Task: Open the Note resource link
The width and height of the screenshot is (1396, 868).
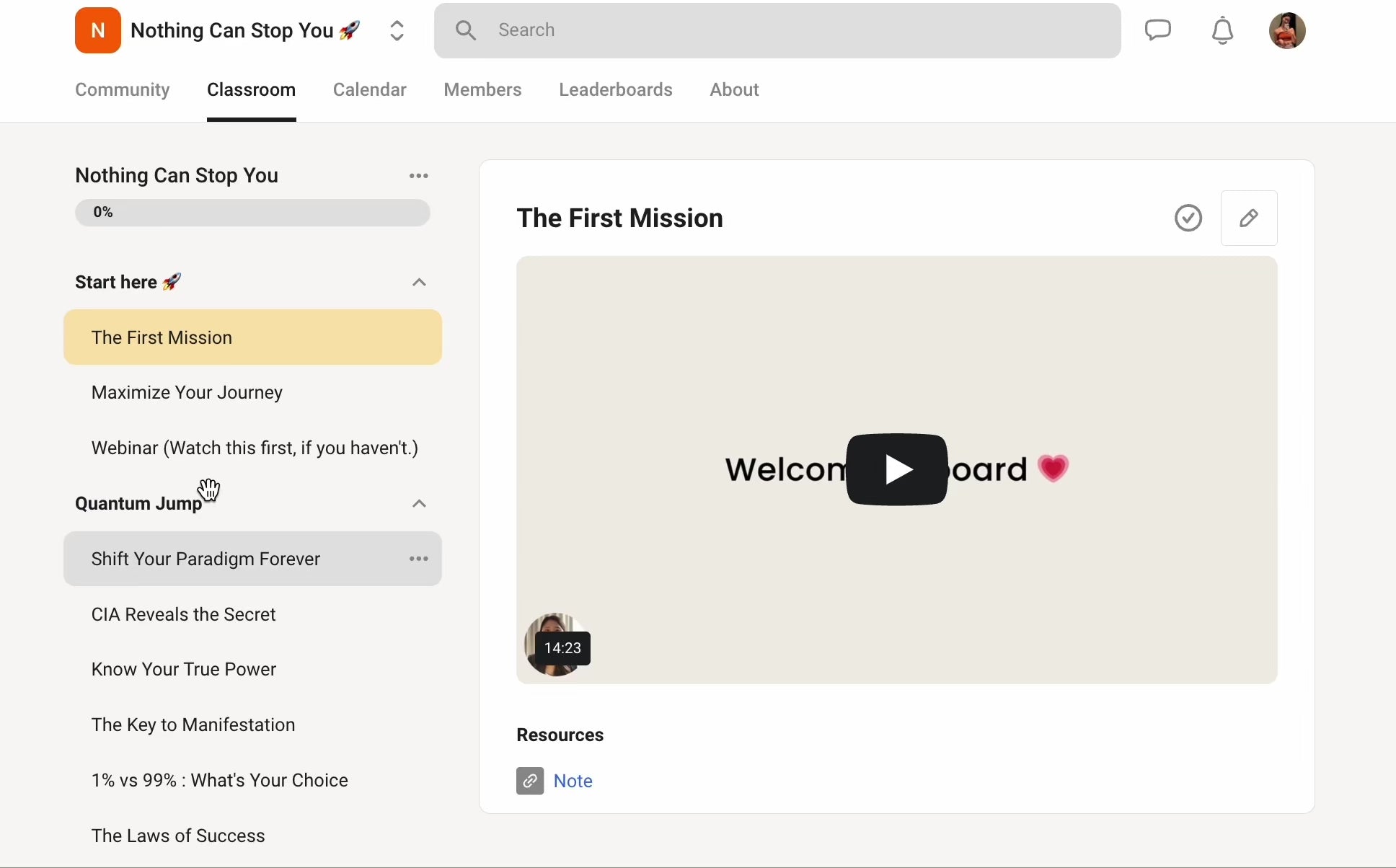Action: 573,781
